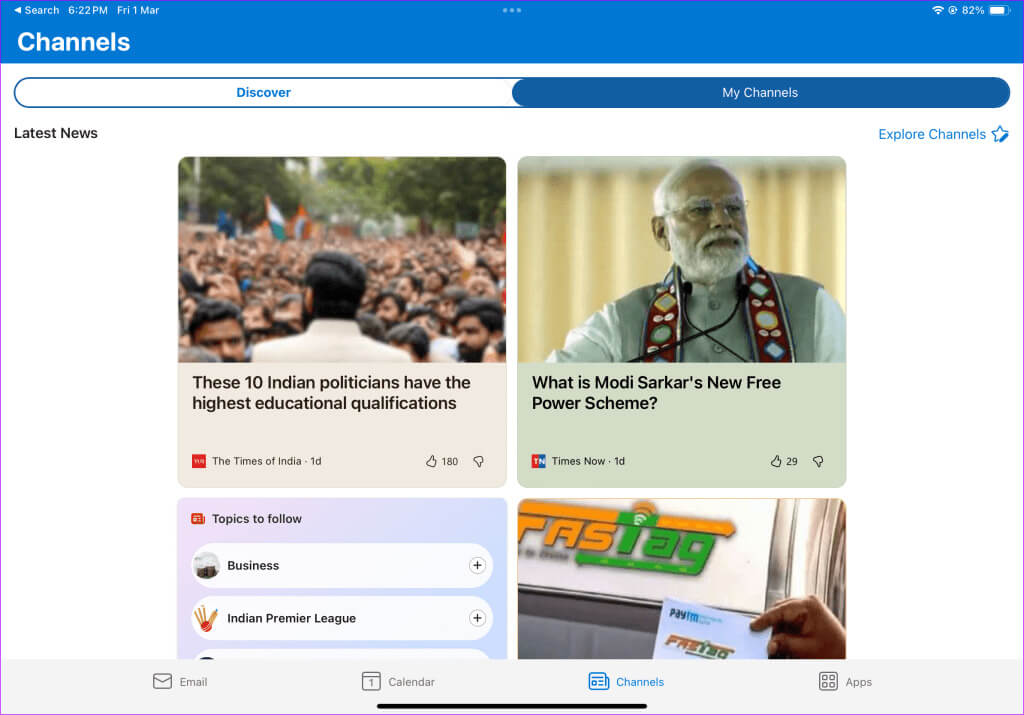This screenshot has height=715, width=1024.
Task: Dislike the Times Now Modi Sarkar article
Action: pos(818,462)
